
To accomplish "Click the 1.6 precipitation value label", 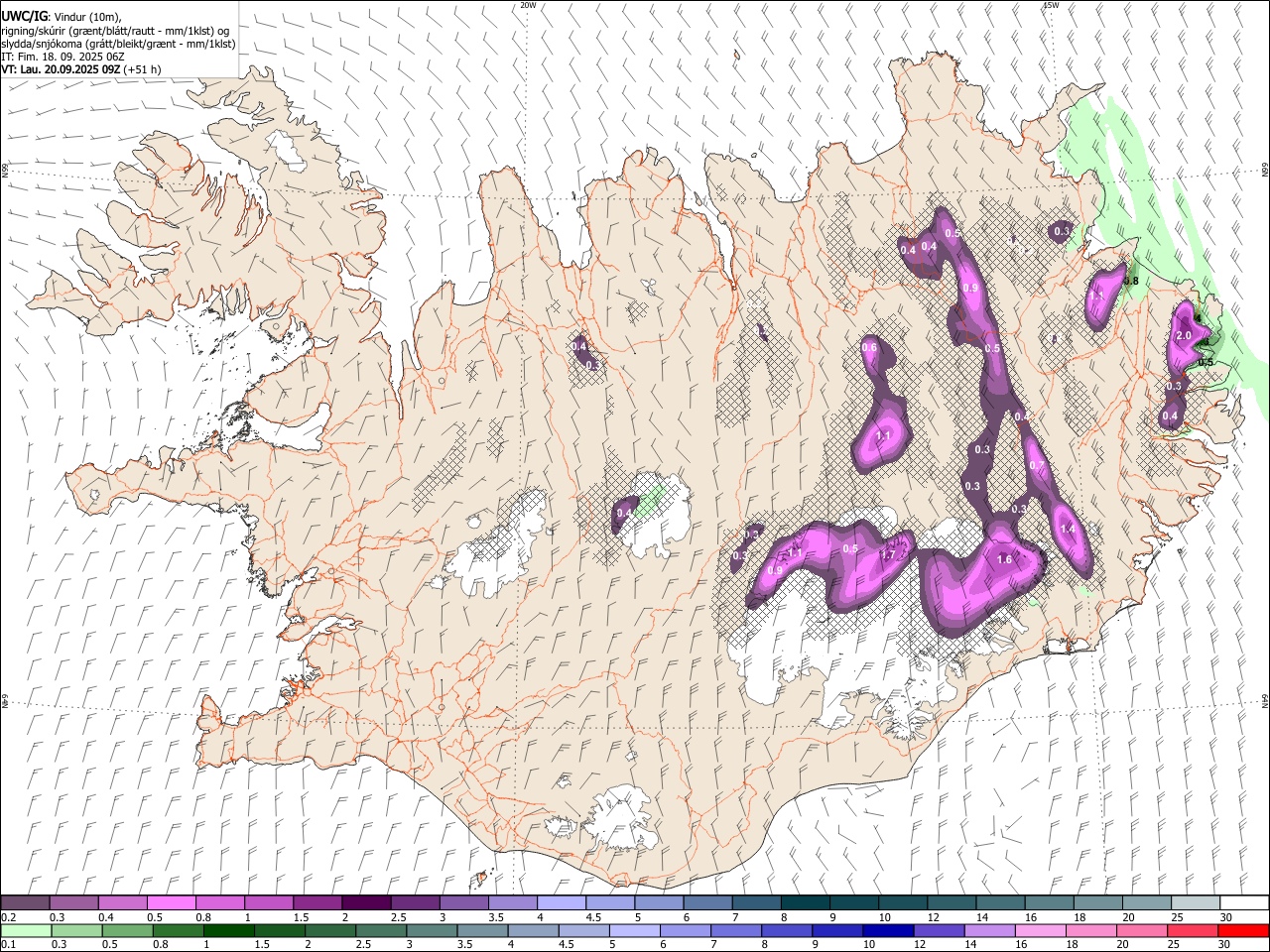I will pyautogui.click(x=1004, y=559).
